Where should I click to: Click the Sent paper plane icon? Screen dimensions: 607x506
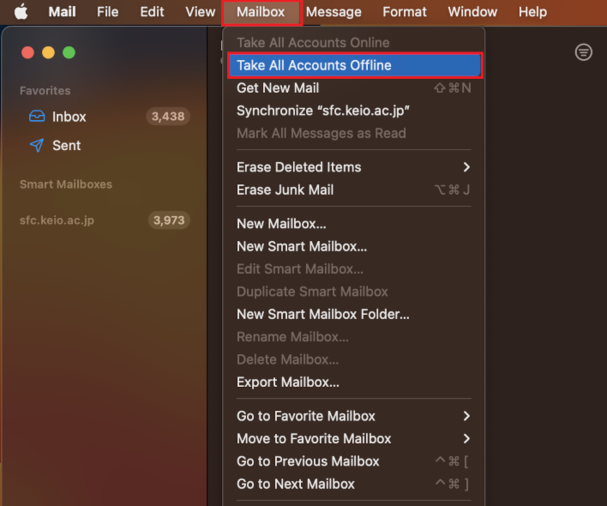tap(37, 146)
